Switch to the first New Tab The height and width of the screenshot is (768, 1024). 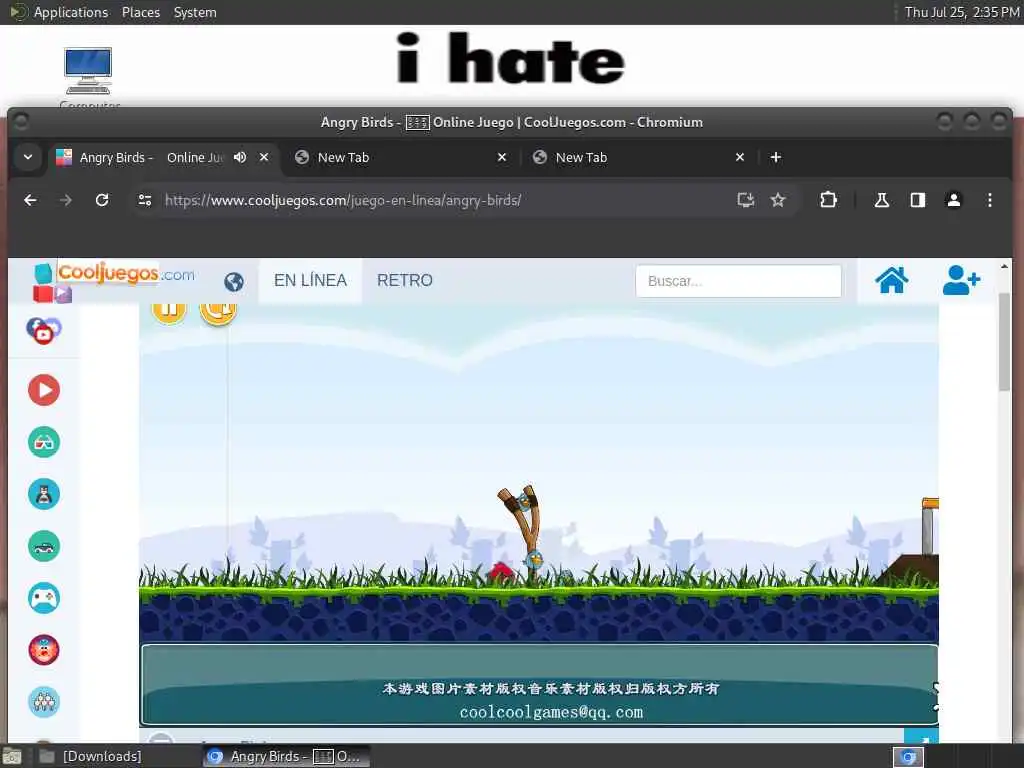pos(392,157)
